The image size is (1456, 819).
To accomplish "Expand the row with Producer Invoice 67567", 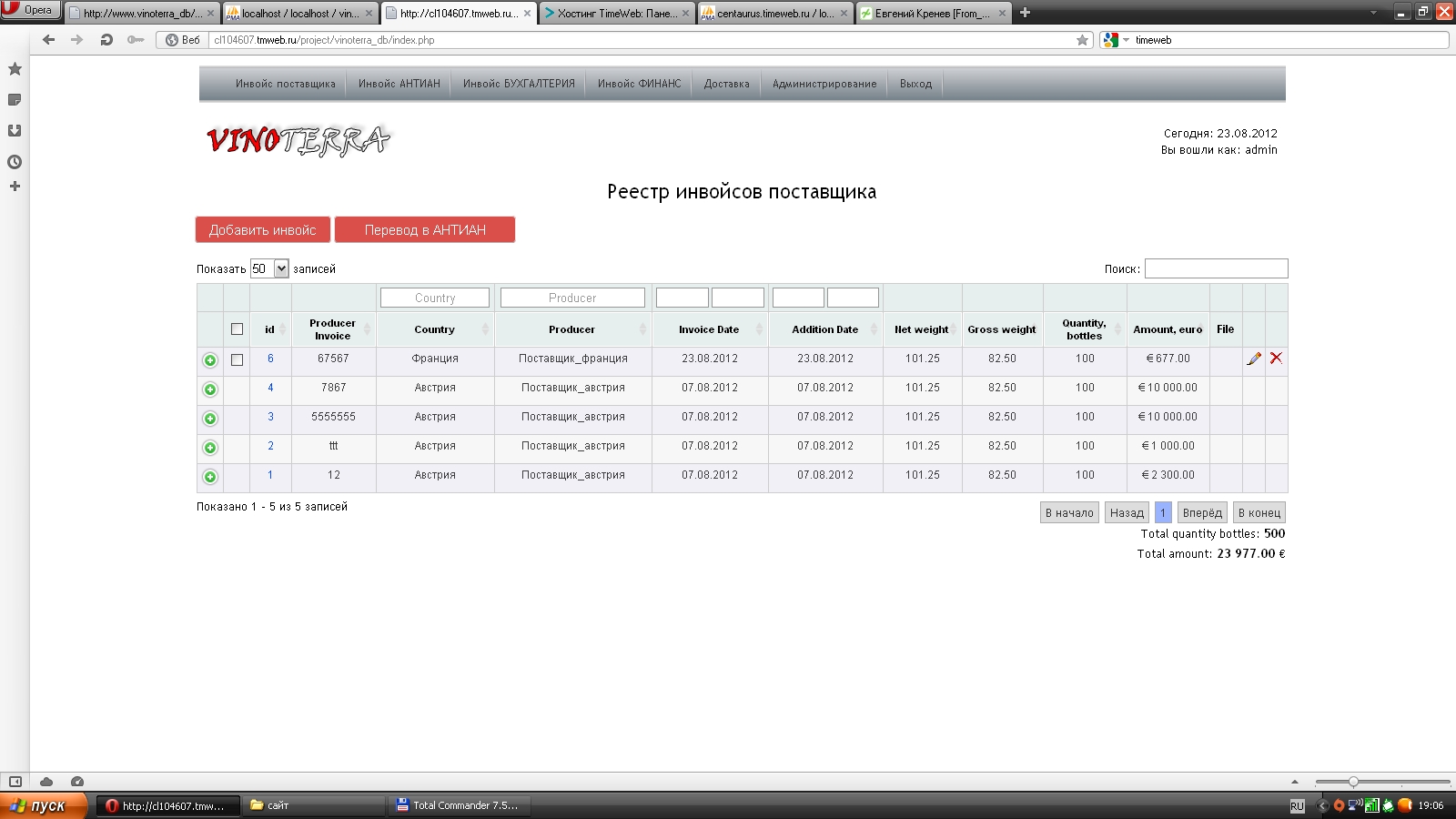I will [210, 360].
